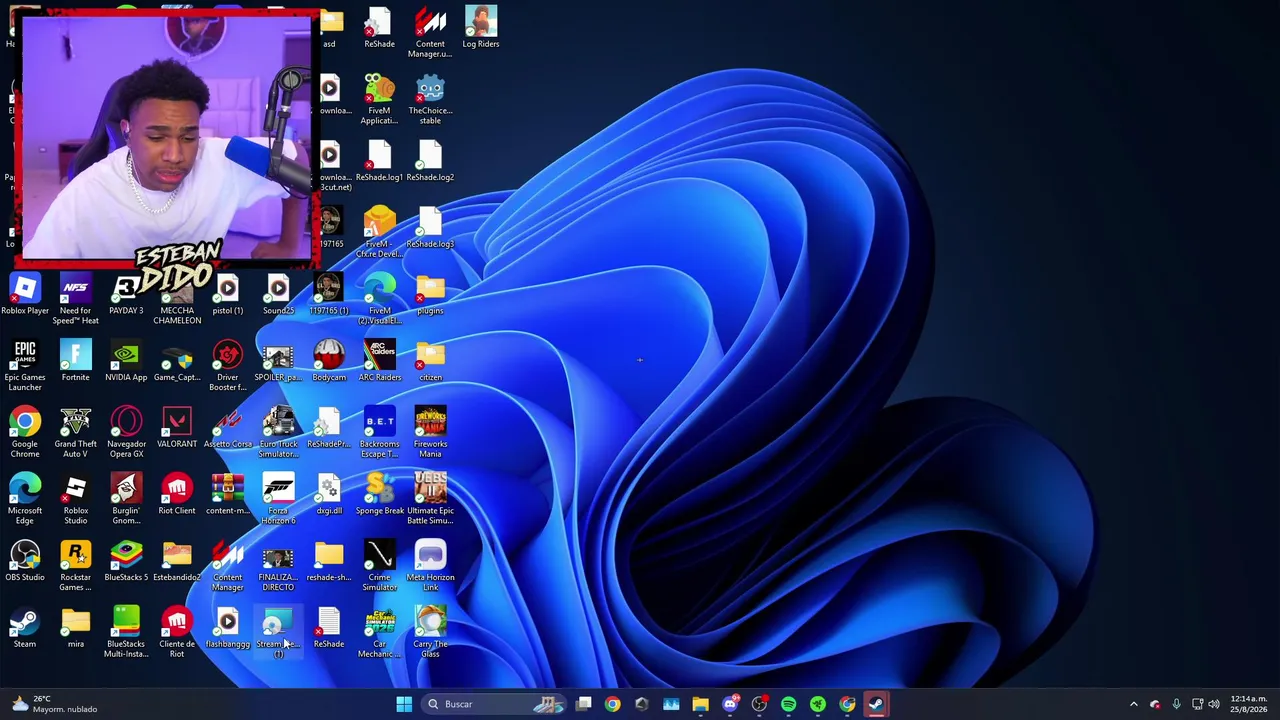This screenshot has height=720, width=1280.
Task: Select the PAYDAY 3 desktop icon
Action: click(126, 296)
